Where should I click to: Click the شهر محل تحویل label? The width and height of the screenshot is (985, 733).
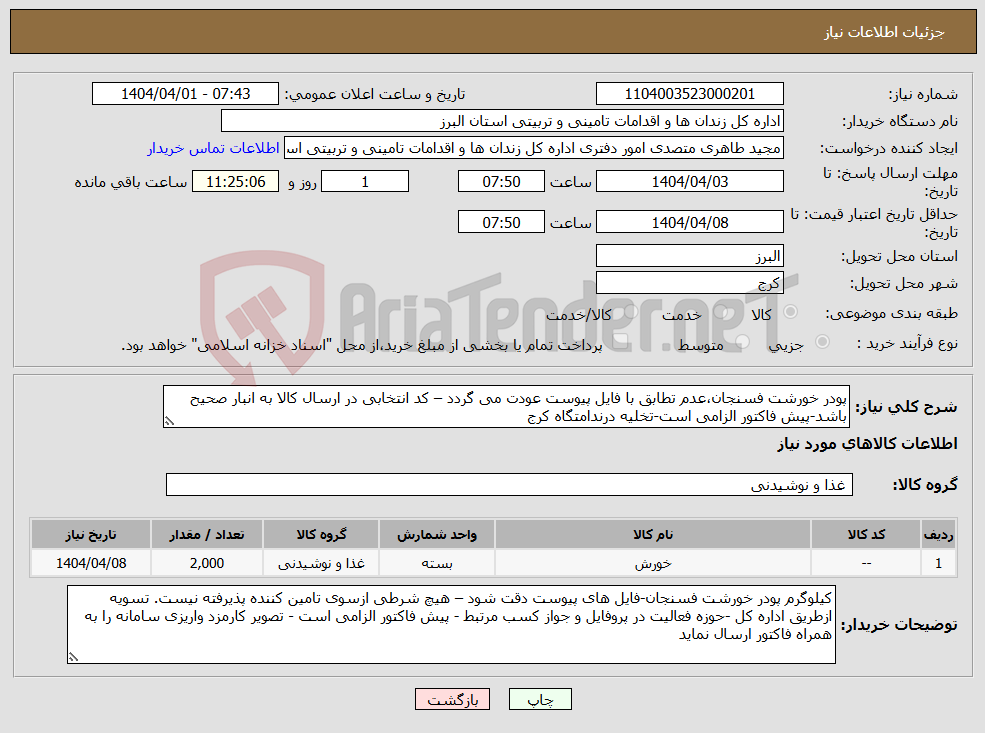coord(904,283)
